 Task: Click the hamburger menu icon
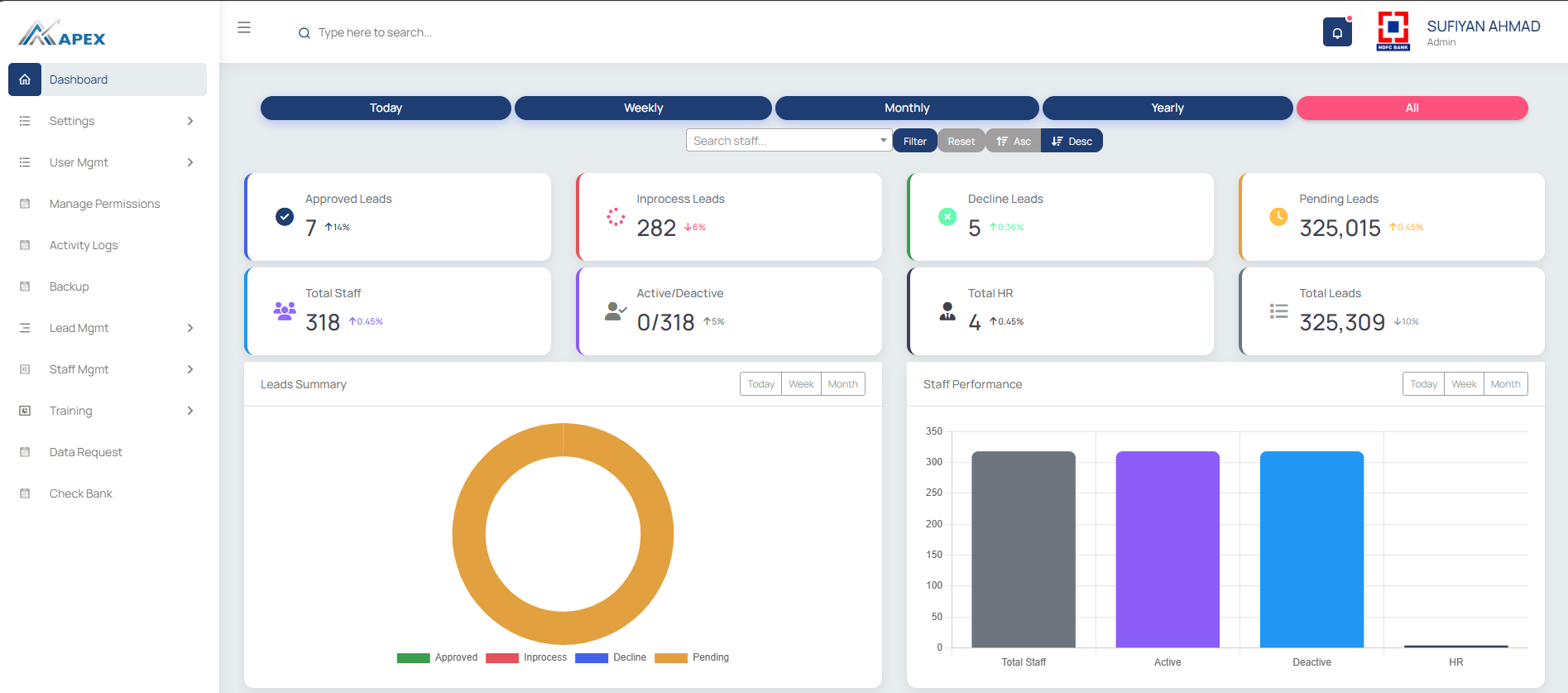244,27
